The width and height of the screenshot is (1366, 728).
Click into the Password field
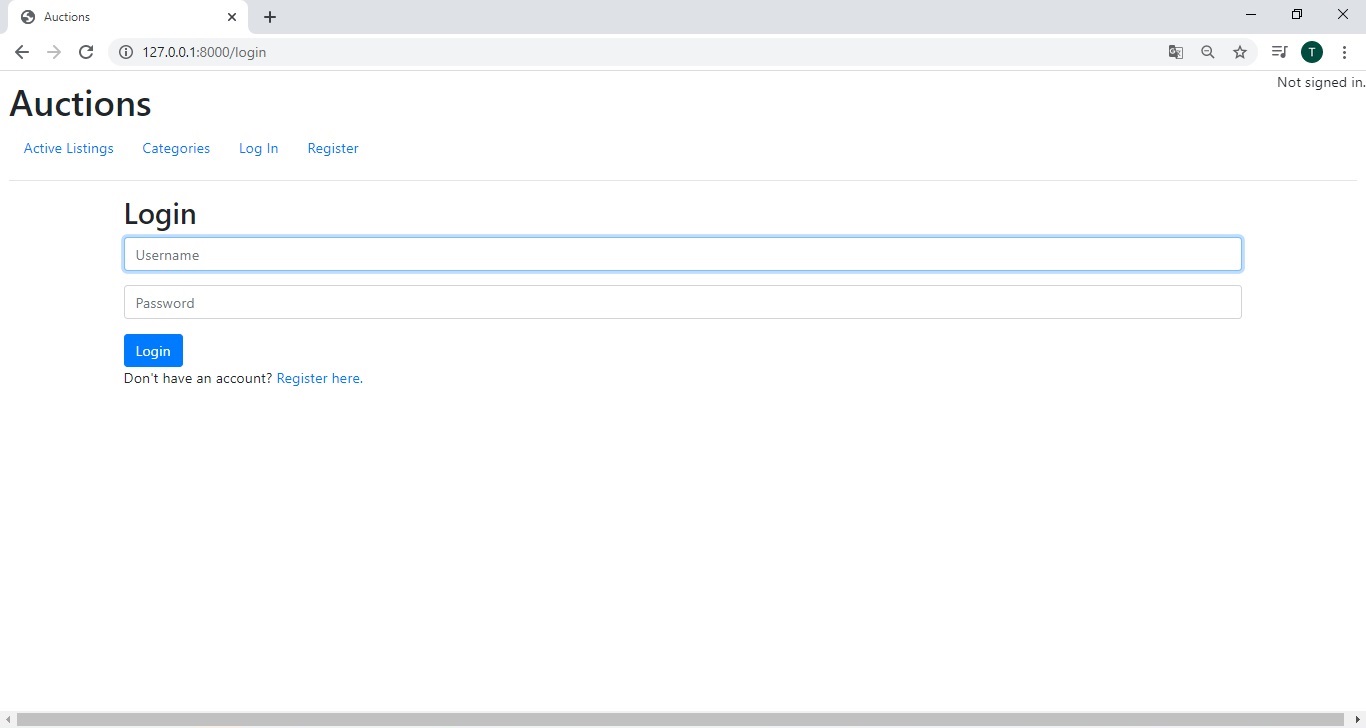coord(682,303)
